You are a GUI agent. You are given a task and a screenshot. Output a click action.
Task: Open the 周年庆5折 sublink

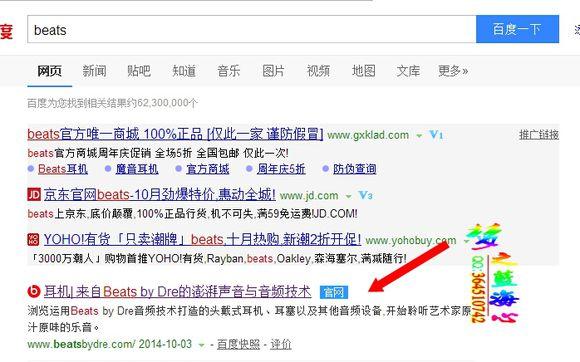point(281,169)
